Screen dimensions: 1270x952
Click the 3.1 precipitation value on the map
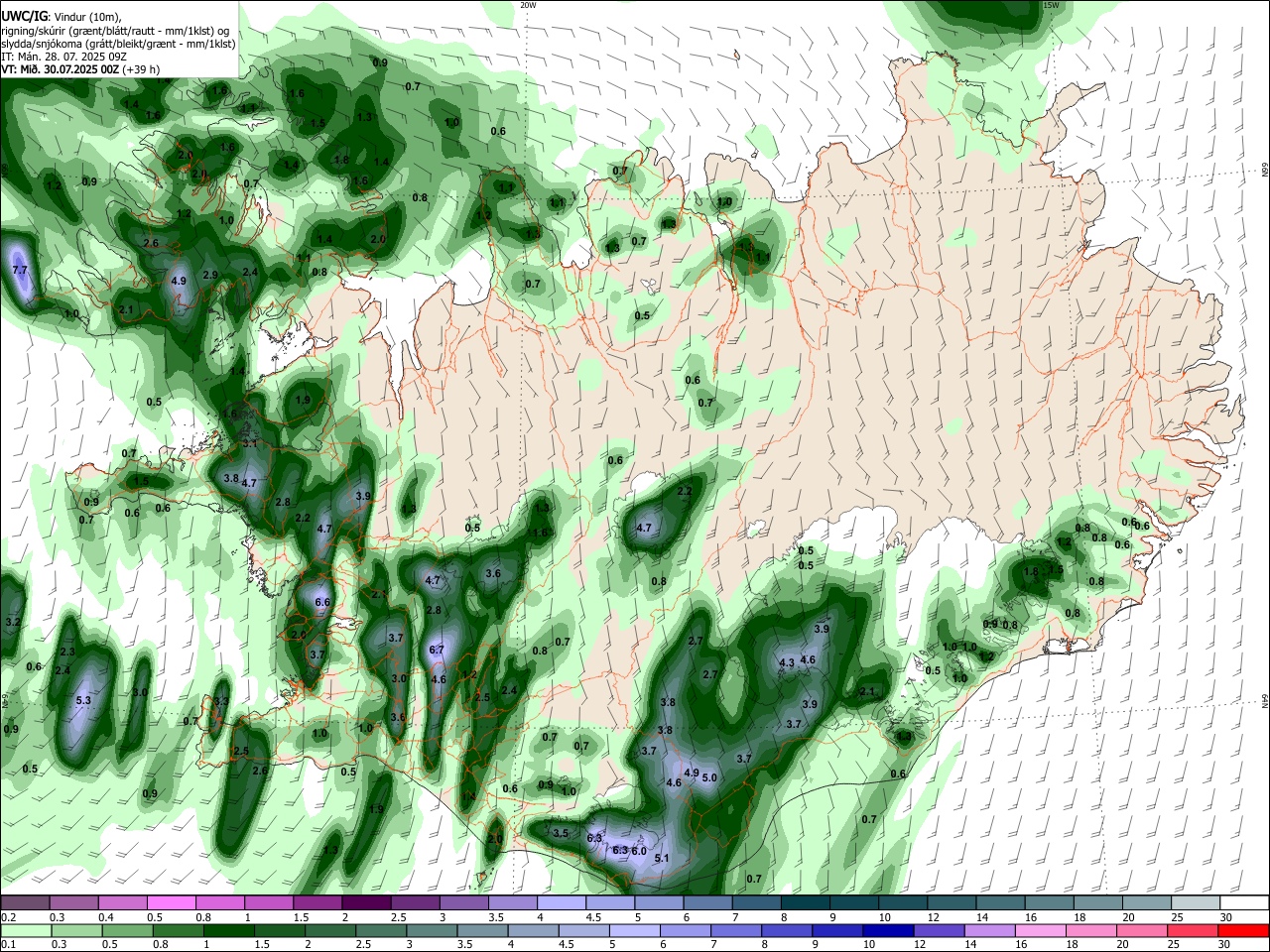pos(250,443)
